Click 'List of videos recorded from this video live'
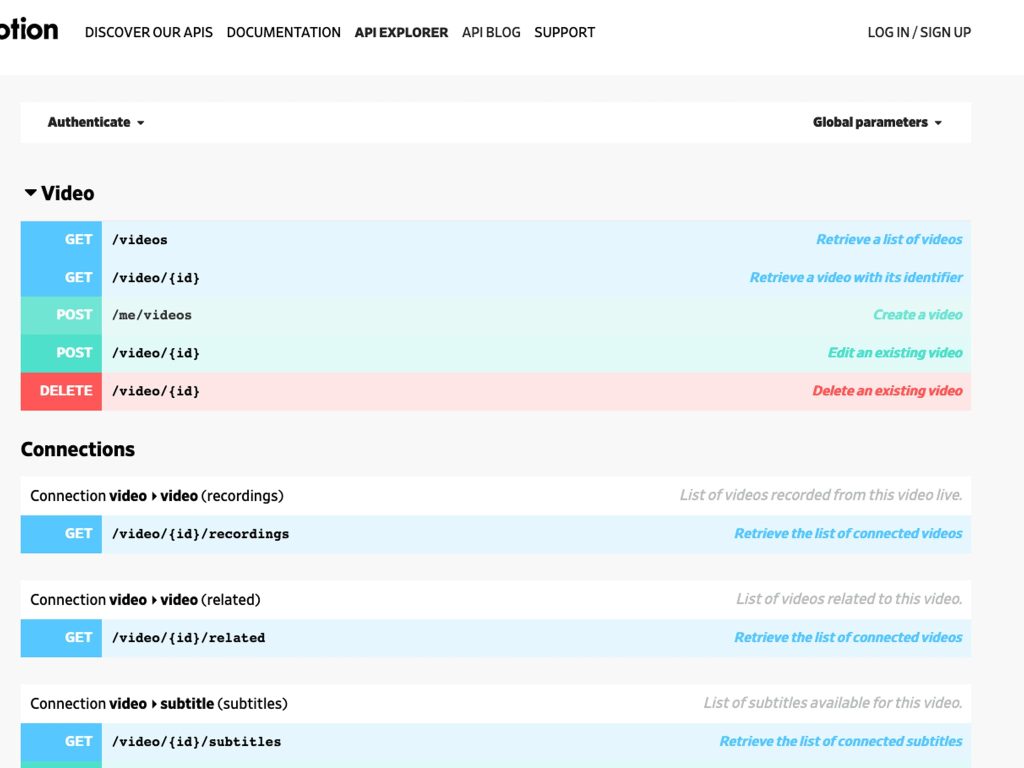This screenshot has height=768, width=1024. pyautogui.click(x=821, y=495)
